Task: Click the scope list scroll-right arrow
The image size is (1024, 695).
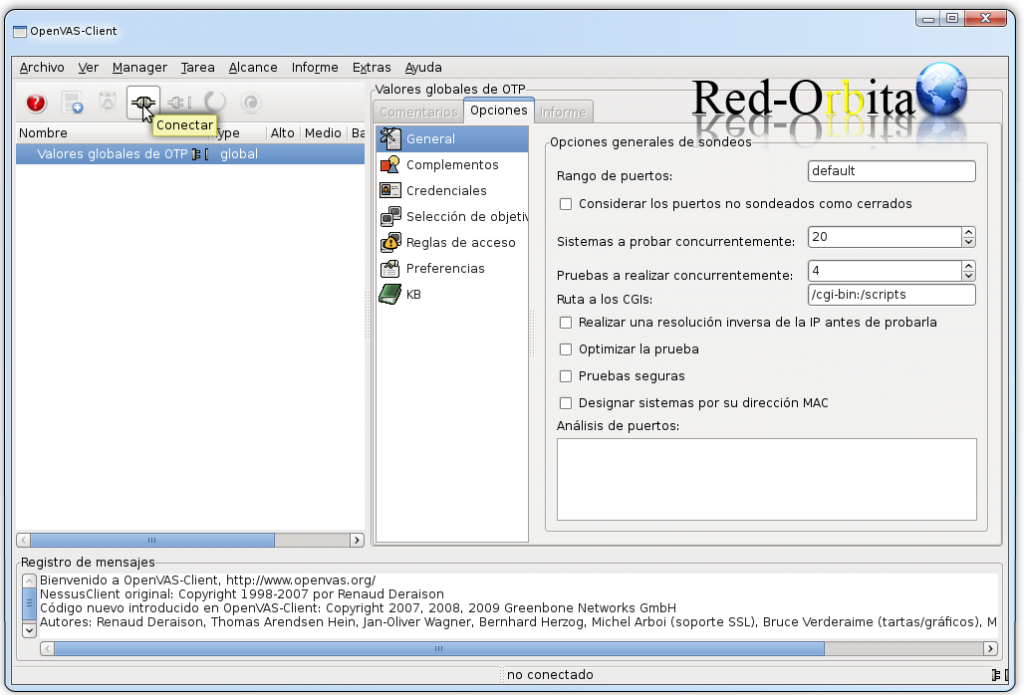Action: click(357, 540)
